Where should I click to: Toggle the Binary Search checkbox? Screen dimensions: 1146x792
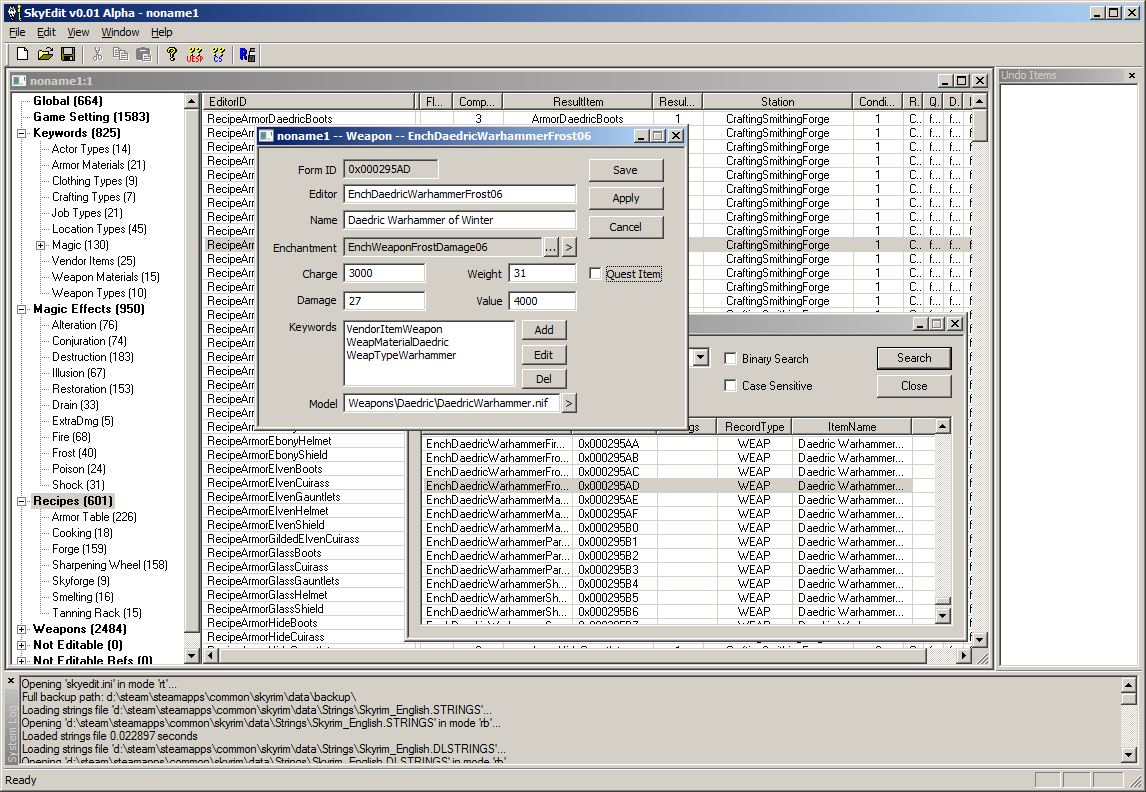[731, 359]
